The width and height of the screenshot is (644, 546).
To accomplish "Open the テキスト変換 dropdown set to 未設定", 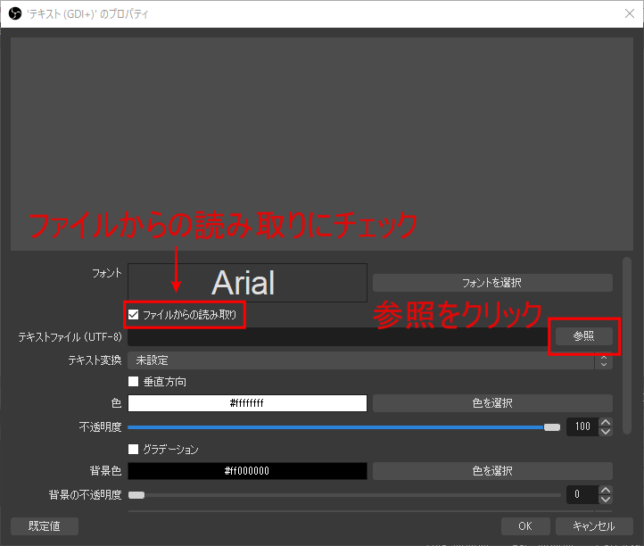I will 370,360.
